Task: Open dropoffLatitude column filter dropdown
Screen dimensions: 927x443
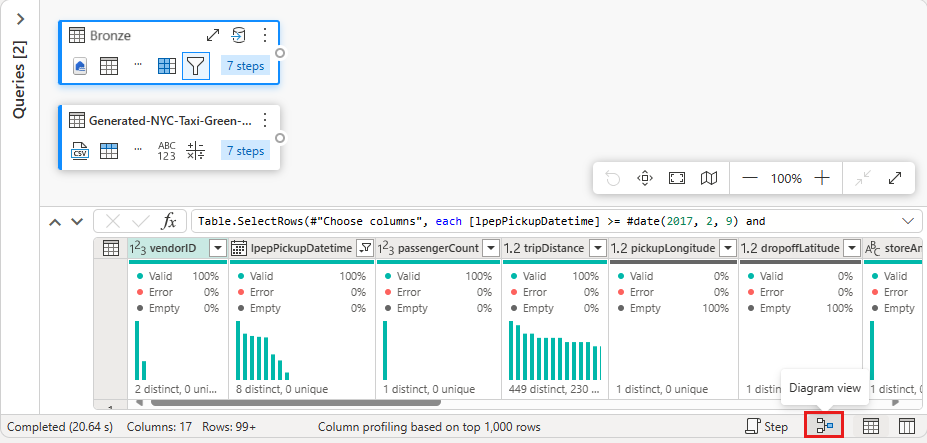Action: click(x=852, y=248)
